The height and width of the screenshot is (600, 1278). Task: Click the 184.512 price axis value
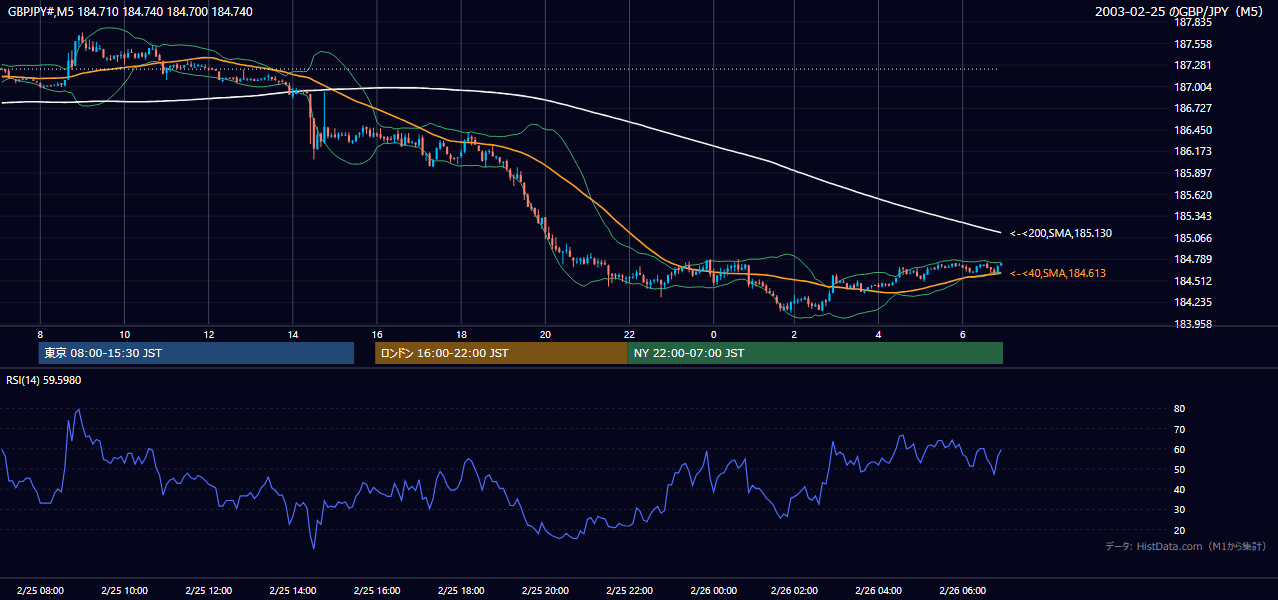pos(1192,281)
